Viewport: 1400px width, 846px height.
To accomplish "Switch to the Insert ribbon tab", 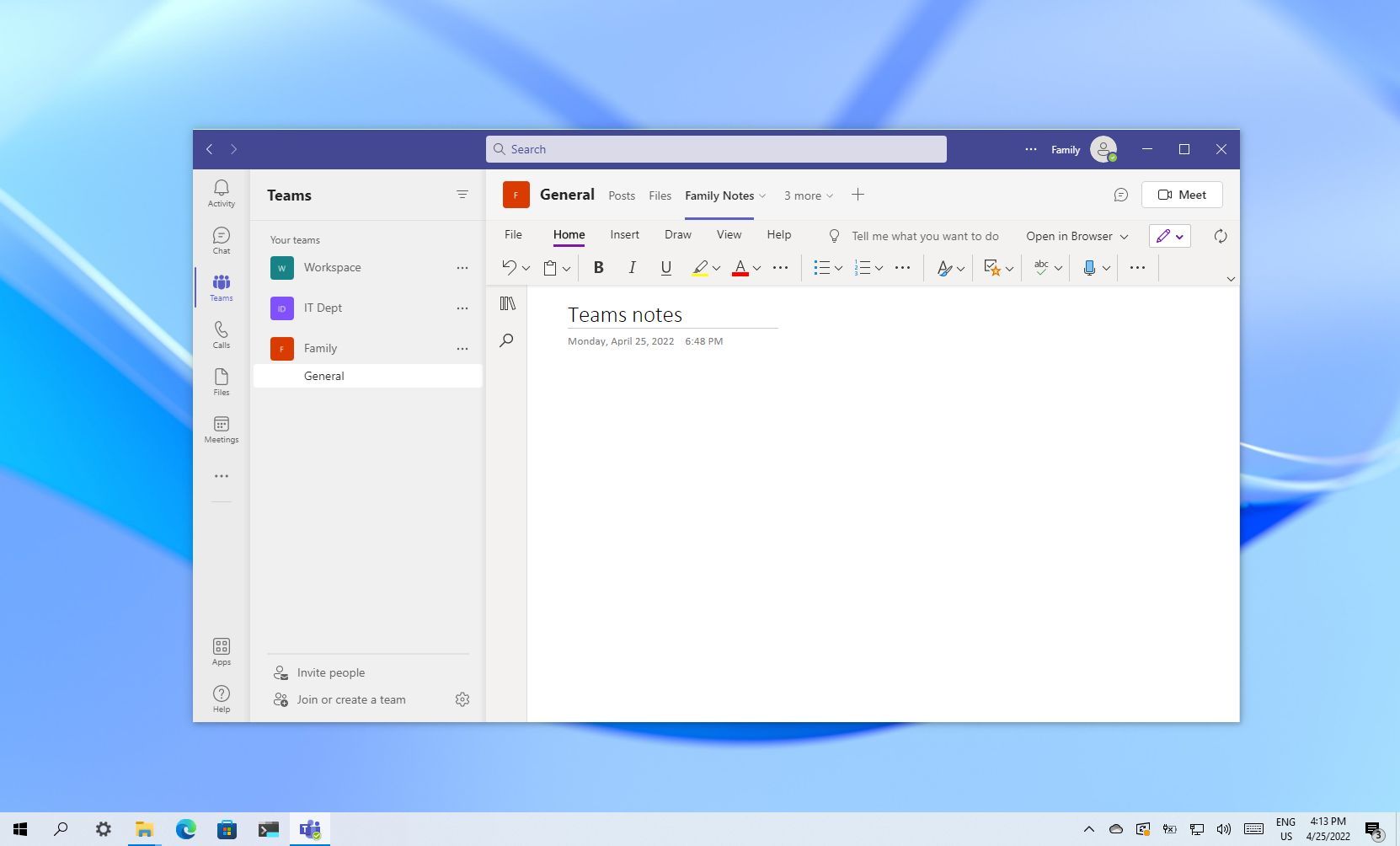I will [x=624, y=234].
